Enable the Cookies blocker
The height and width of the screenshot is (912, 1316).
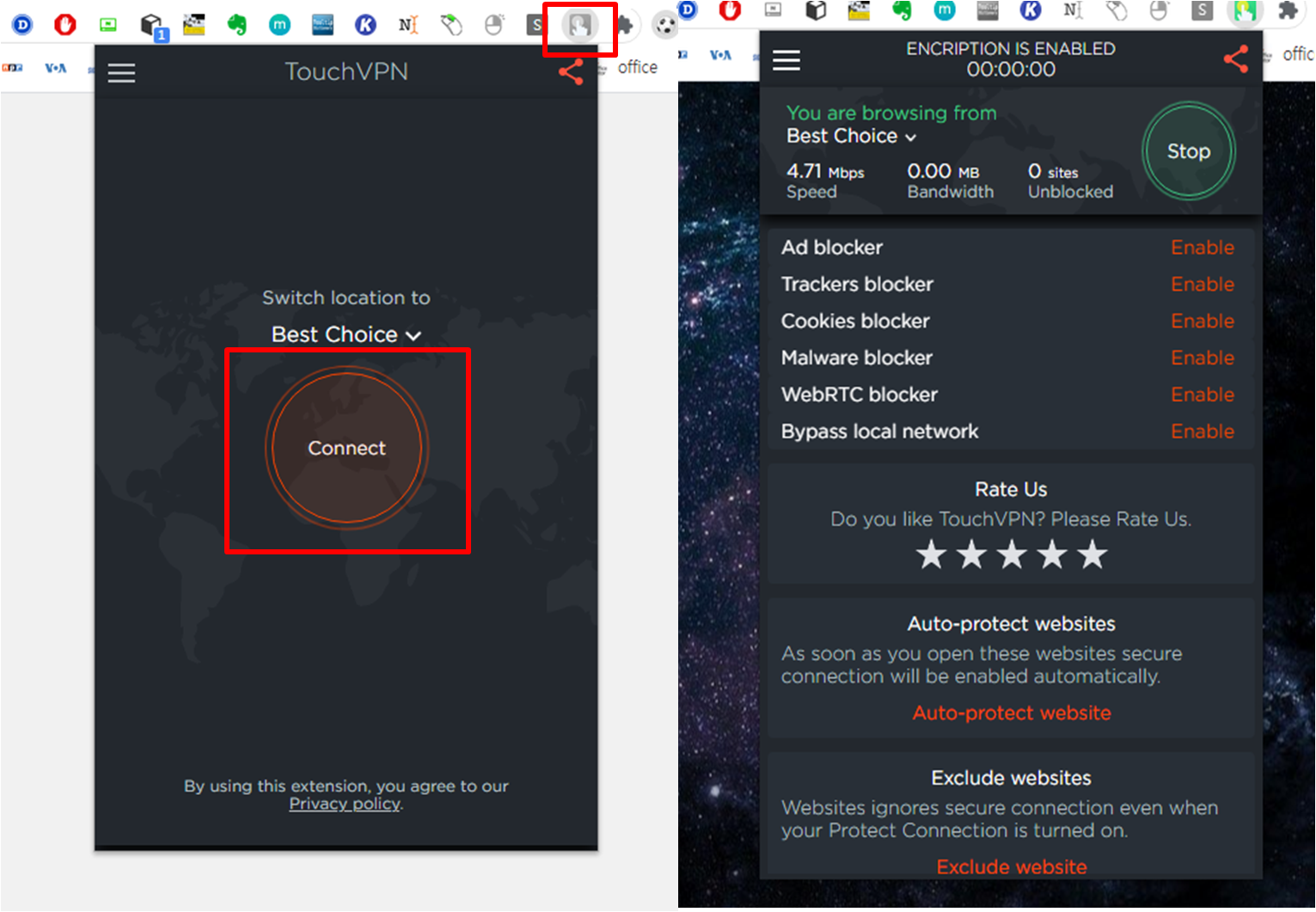pyautogui.click(x=1203, y=321)
